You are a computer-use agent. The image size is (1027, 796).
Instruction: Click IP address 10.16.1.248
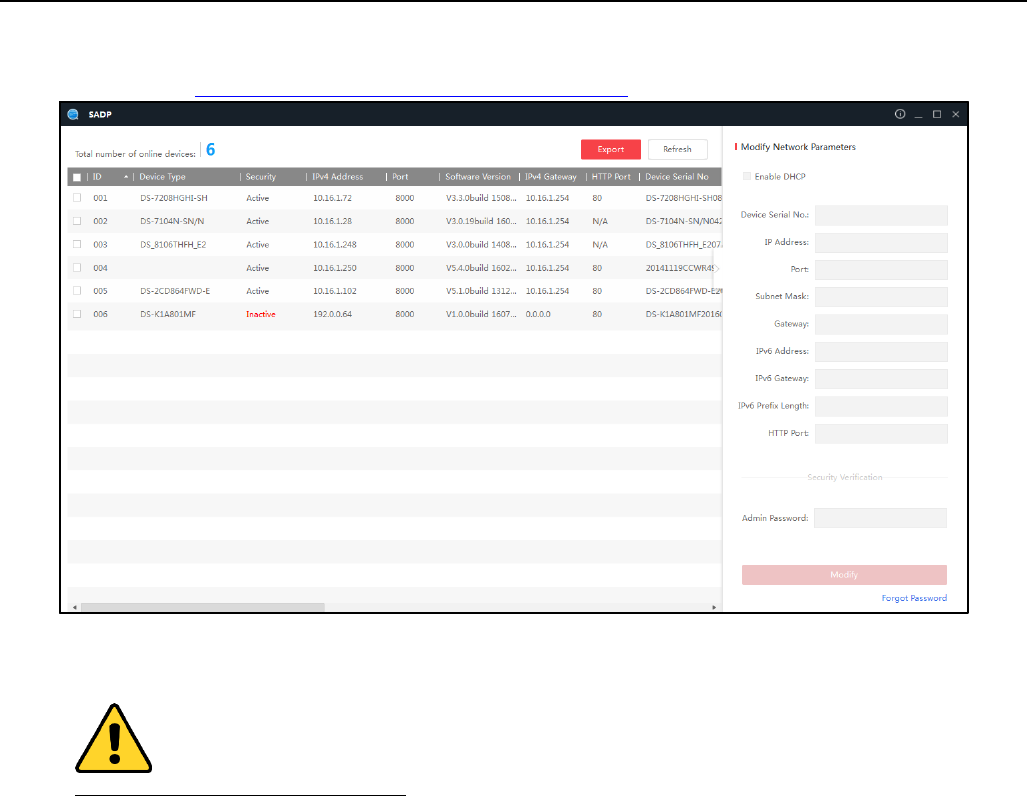335,245
